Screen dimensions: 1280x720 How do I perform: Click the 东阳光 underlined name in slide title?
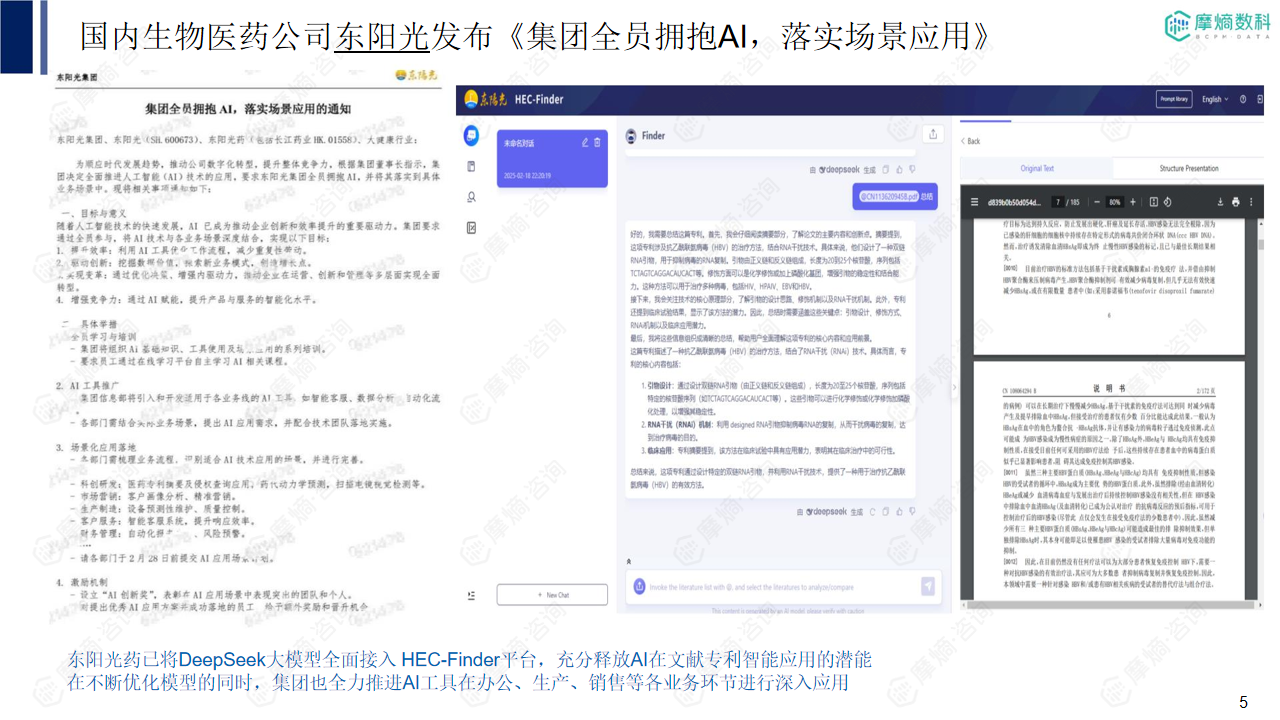[380, 36]
